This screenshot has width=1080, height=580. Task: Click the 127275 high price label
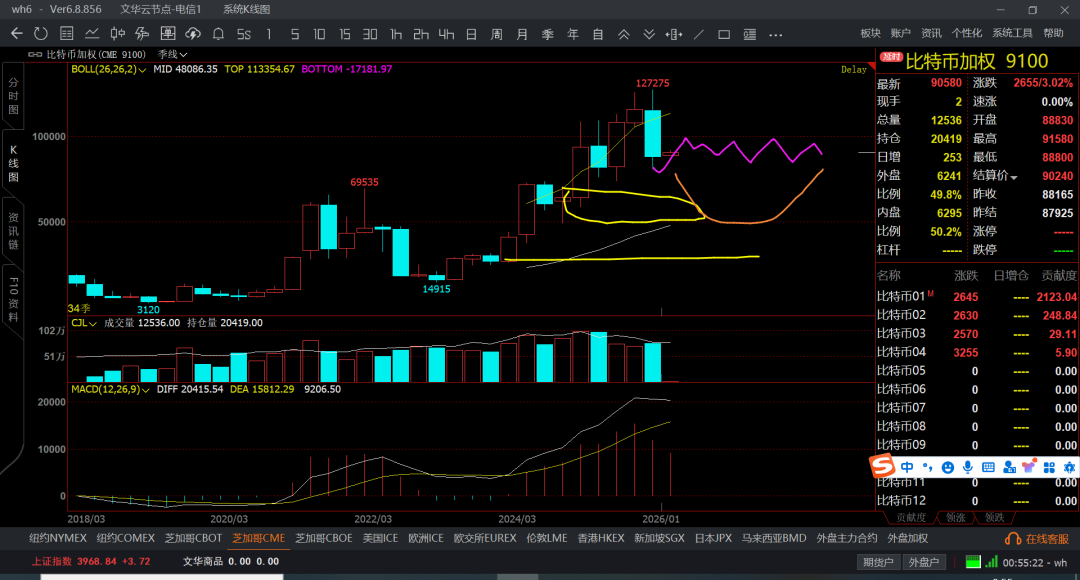coord(652,83)
